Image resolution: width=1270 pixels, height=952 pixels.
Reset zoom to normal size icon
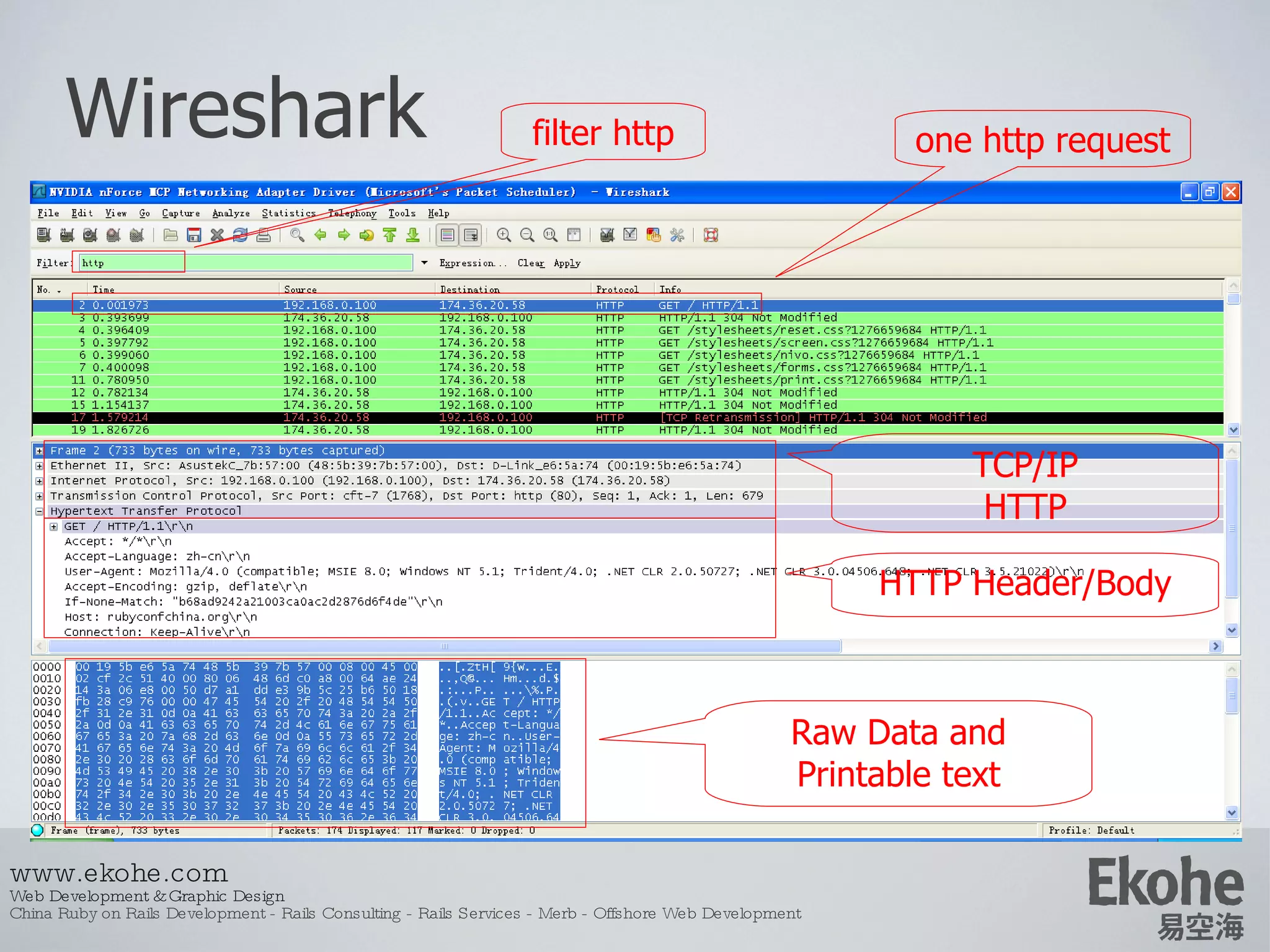click(x=551, y=235)
